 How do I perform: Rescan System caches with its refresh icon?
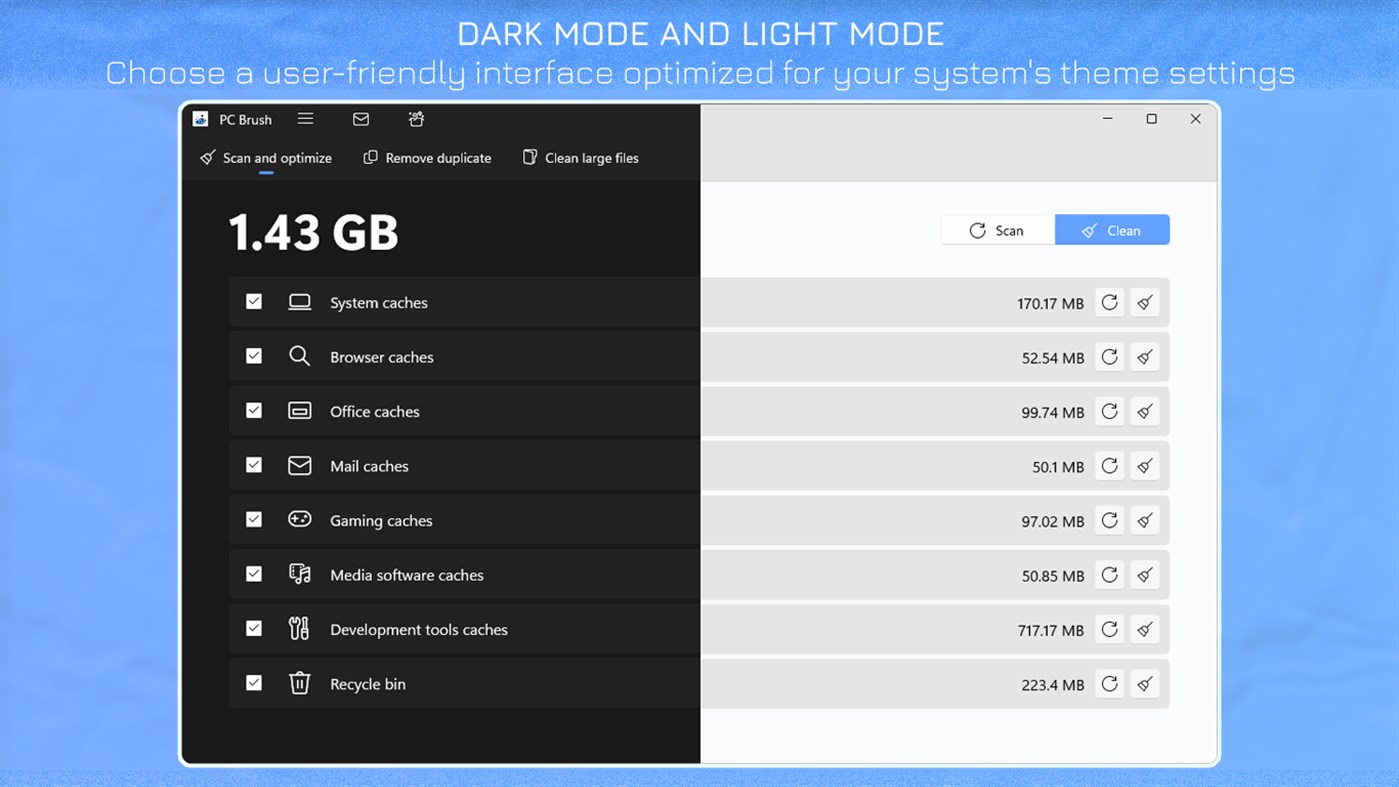point(1109,302)
